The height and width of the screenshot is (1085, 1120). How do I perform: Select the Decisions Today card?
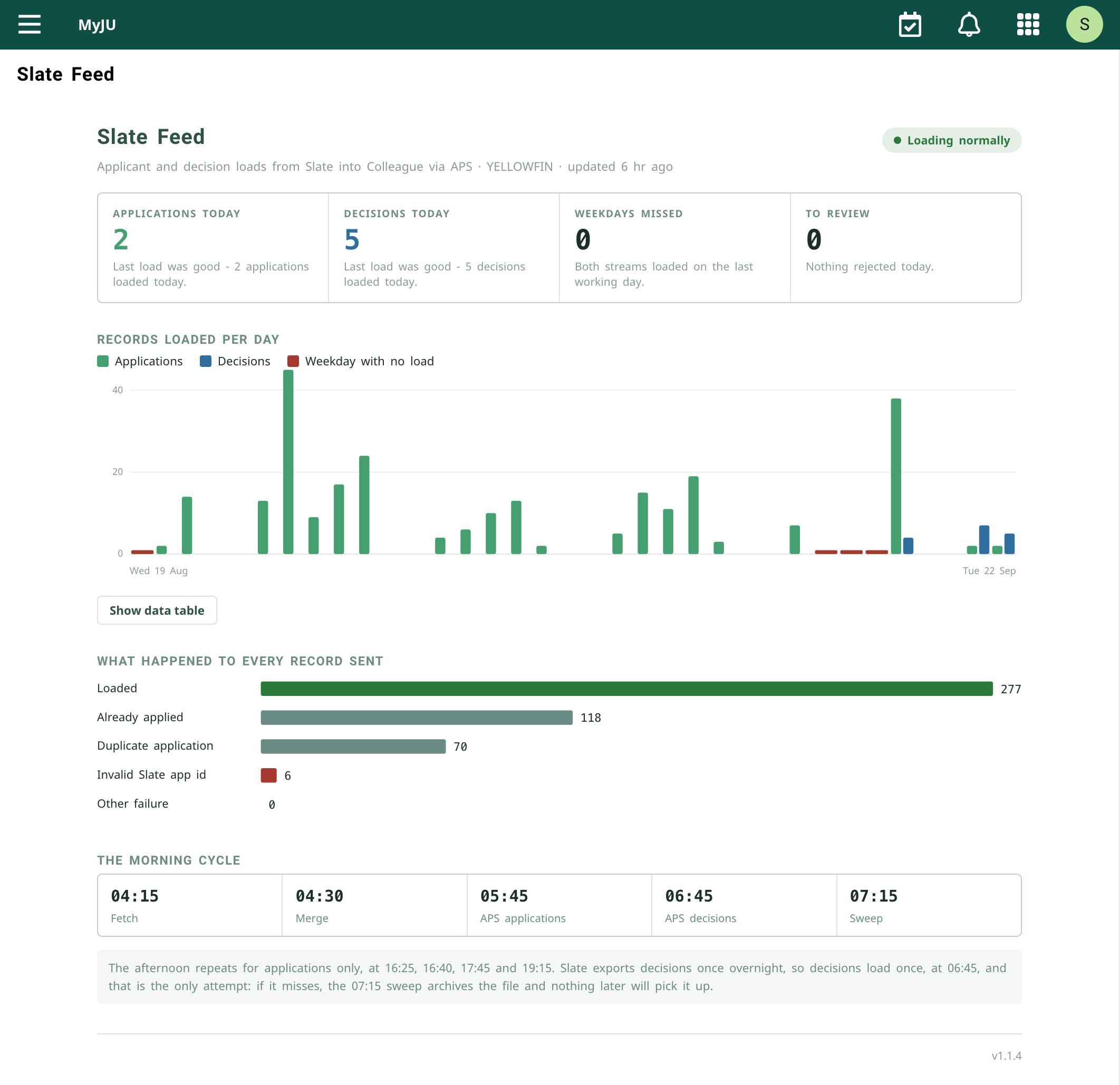(444, 248)
